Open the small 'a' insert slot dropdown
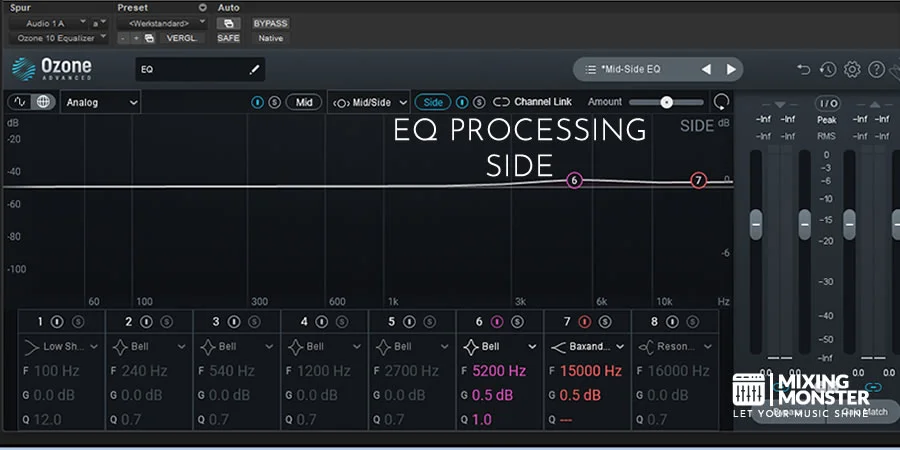 pyautogui.click(x=99, y=24)
